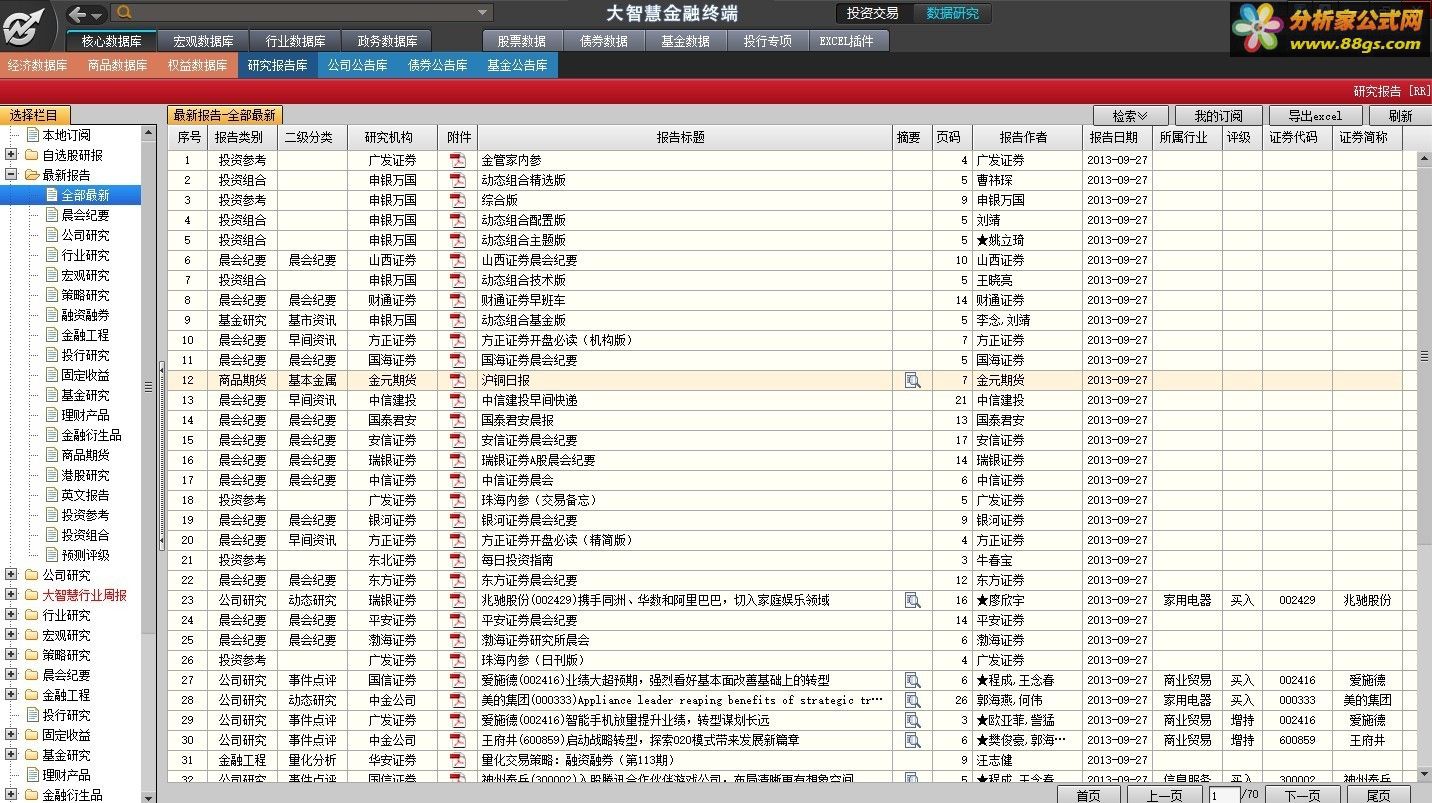Open PDF attachment for 每日投资指南
The height and width of the screenshot is (803, 1432).
pyautogui.click(x=458, y=560)
